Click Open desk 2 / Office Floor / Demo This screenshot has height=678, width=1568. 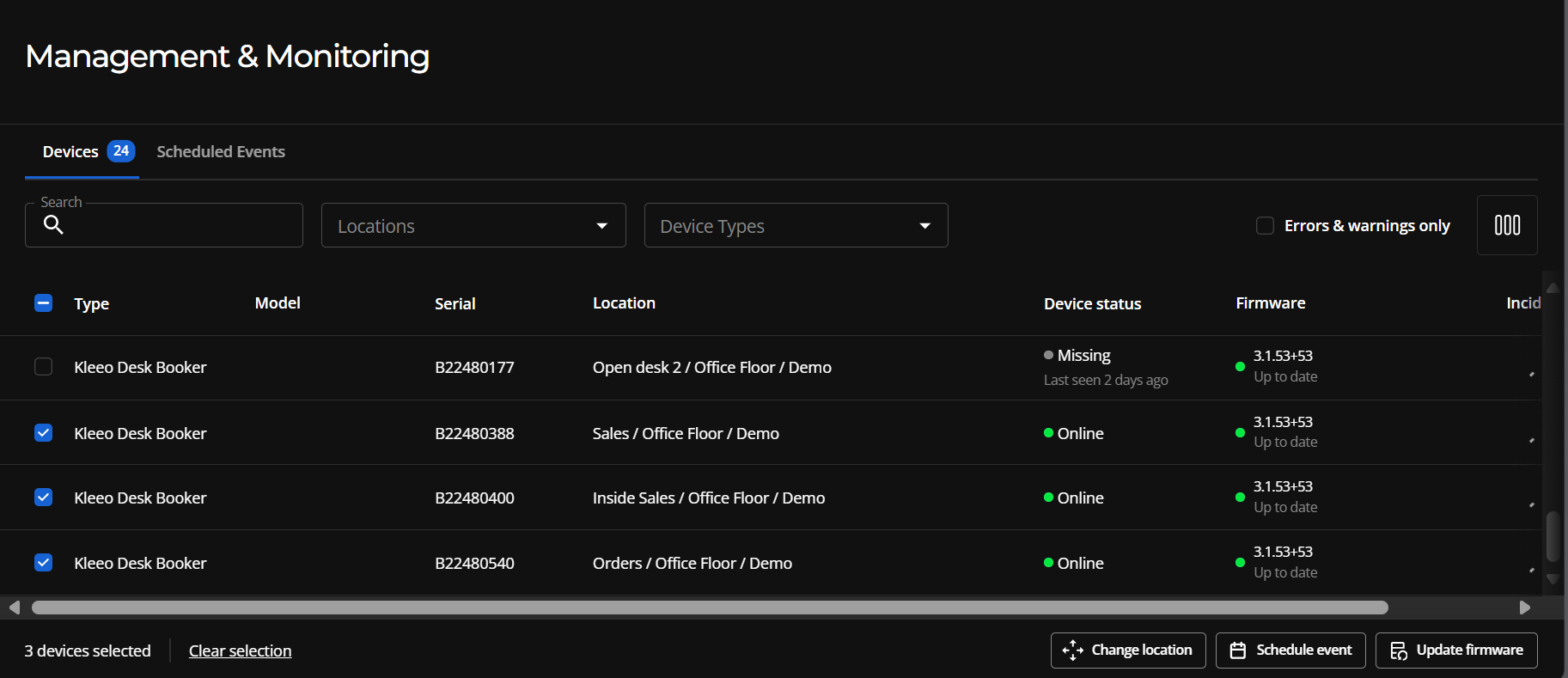click(712, 367)
